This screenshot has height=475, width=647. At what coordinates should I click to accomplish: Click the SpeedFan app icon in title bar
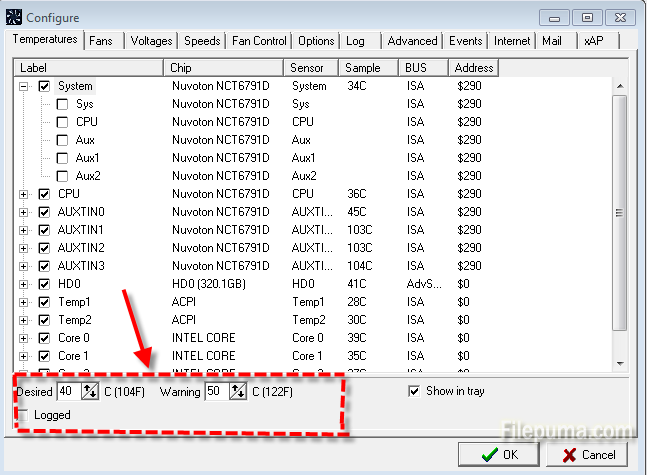pos(14,17)
